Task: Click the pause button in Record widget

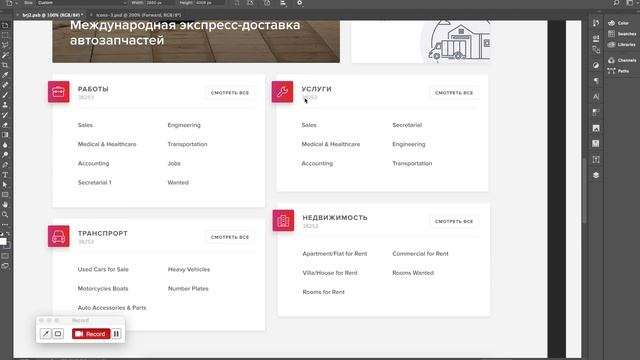Action: coord(116,334)
